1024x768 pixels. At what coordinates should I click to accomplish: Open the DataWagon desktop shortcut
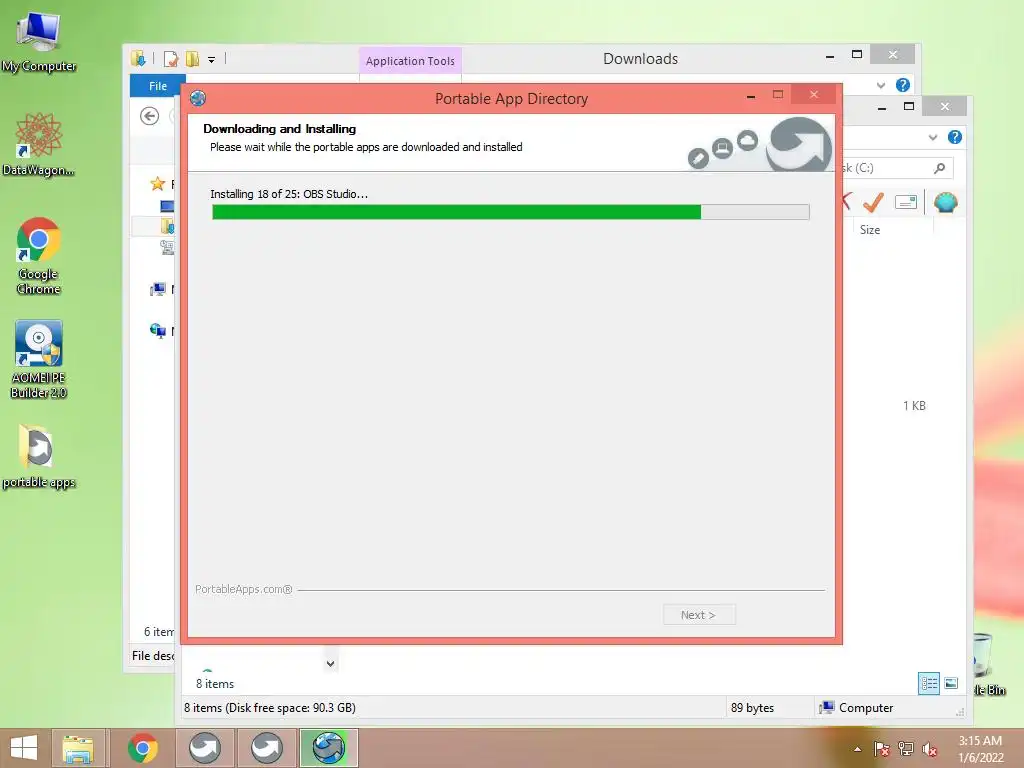pos(39,144)
